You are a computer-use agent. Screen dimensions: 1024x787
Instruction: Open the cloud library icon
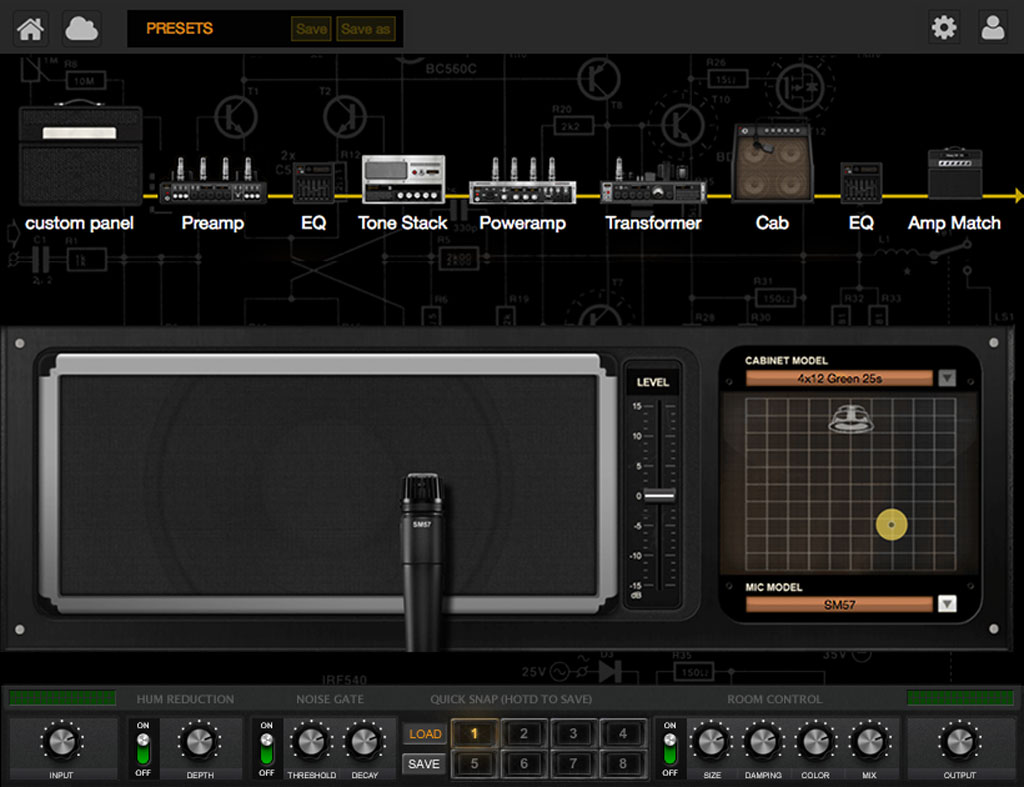tap(81, 28)
